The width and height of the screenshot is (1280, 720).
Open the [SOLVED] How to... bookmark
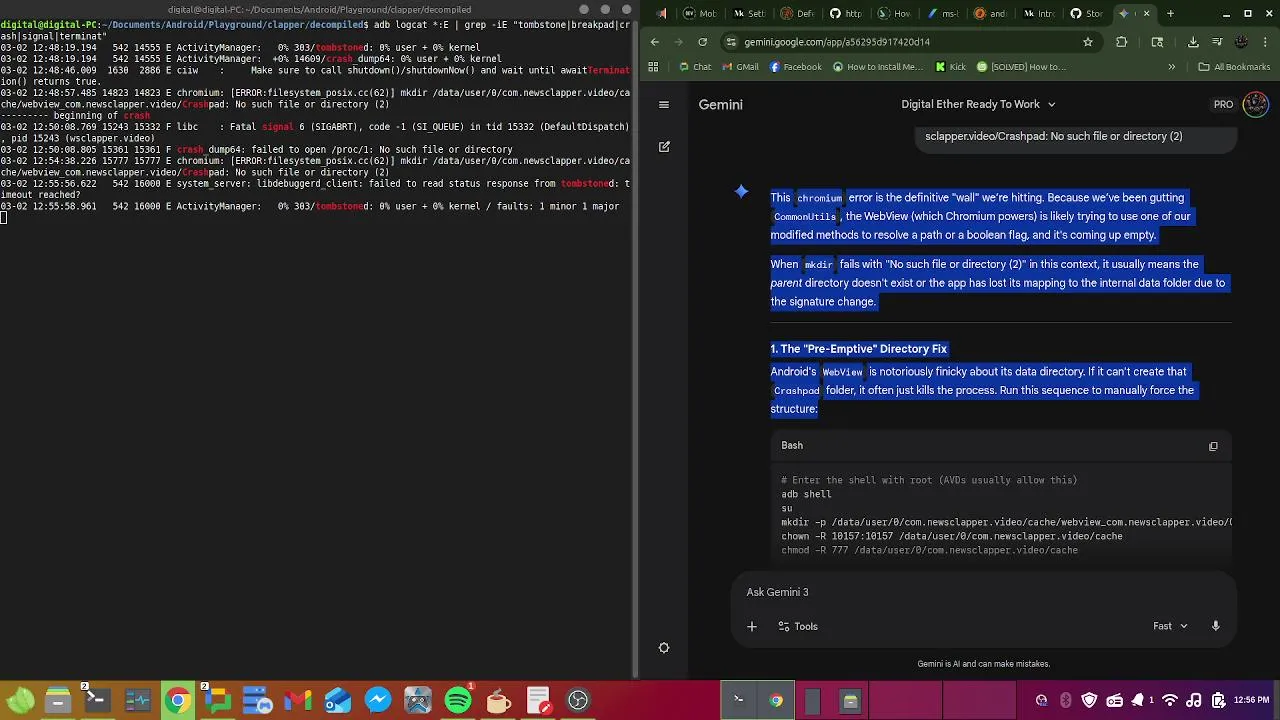1020,67
